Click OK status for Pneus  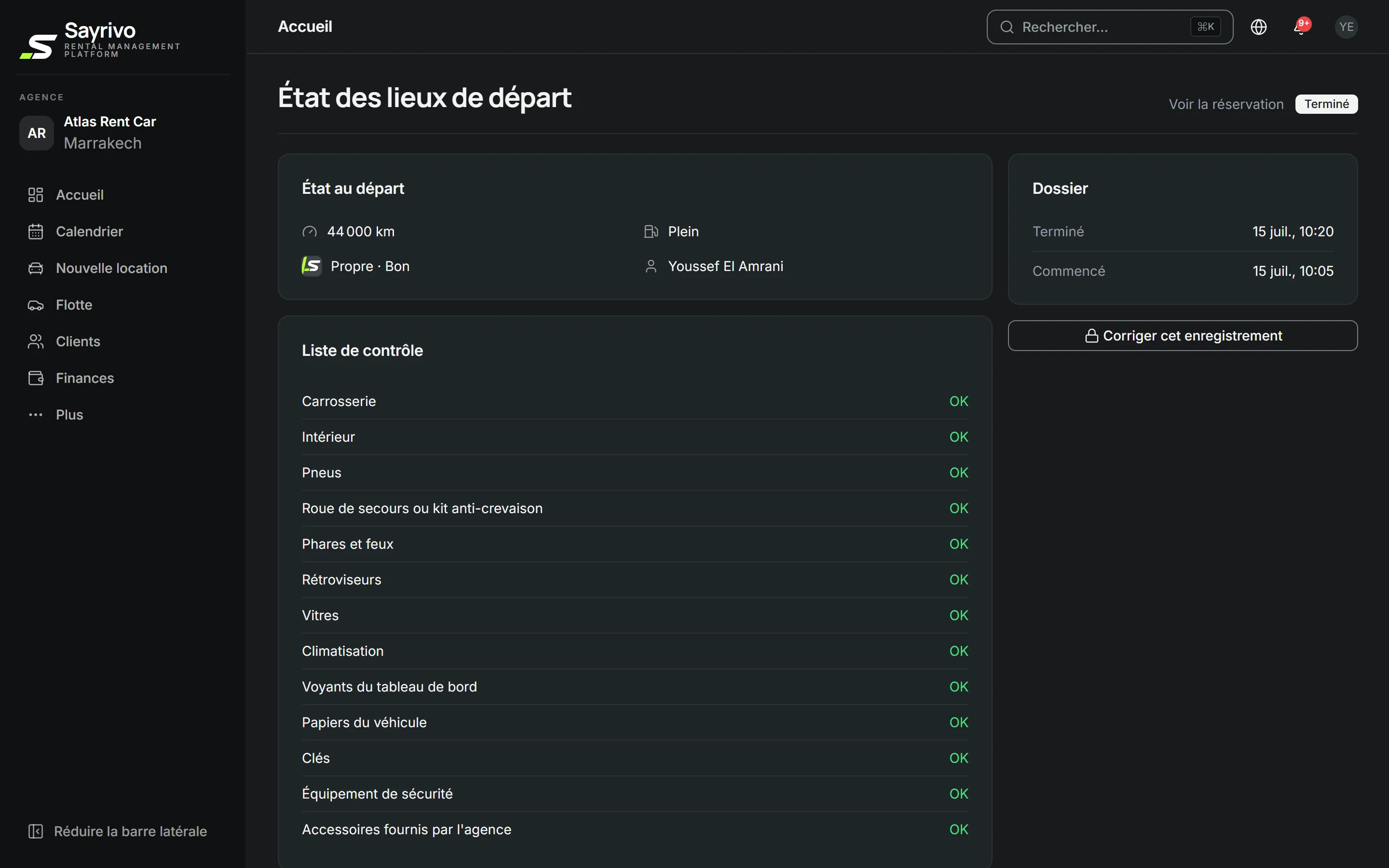pos(958,473)
